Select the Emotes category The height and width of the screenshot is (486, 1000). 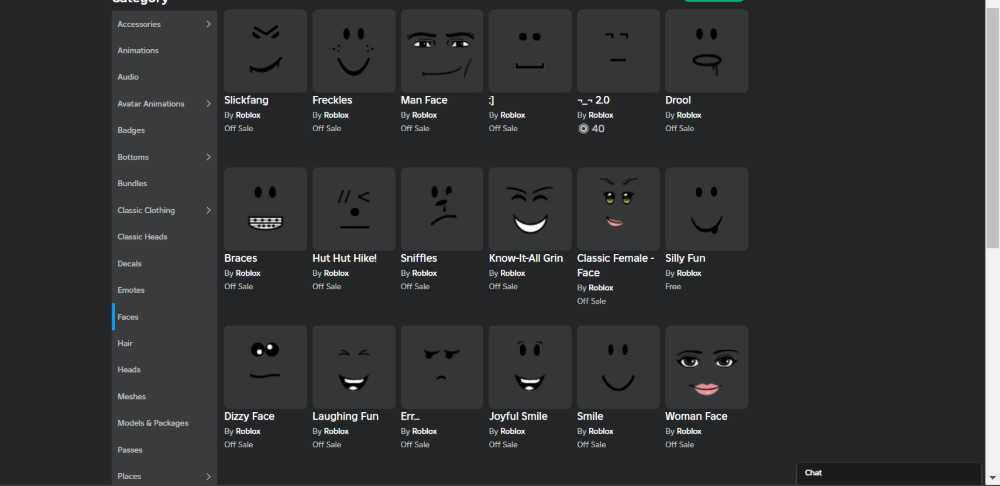(165, 290)
